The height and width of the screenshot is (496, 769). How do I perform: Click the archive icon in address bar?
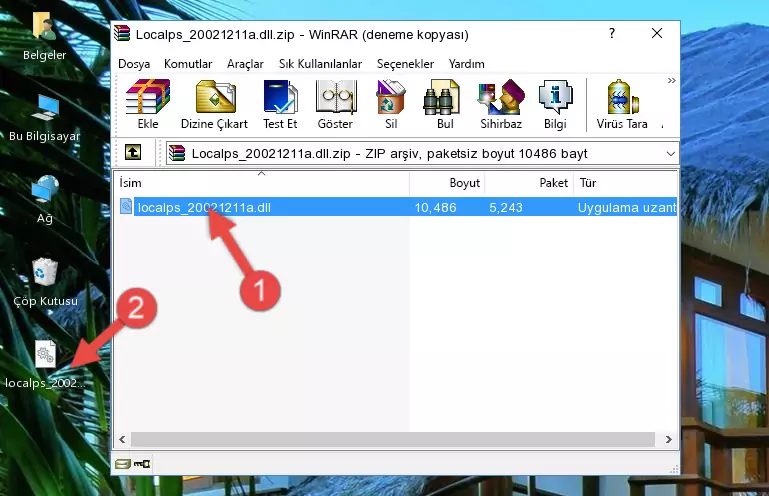pos(177,154)
